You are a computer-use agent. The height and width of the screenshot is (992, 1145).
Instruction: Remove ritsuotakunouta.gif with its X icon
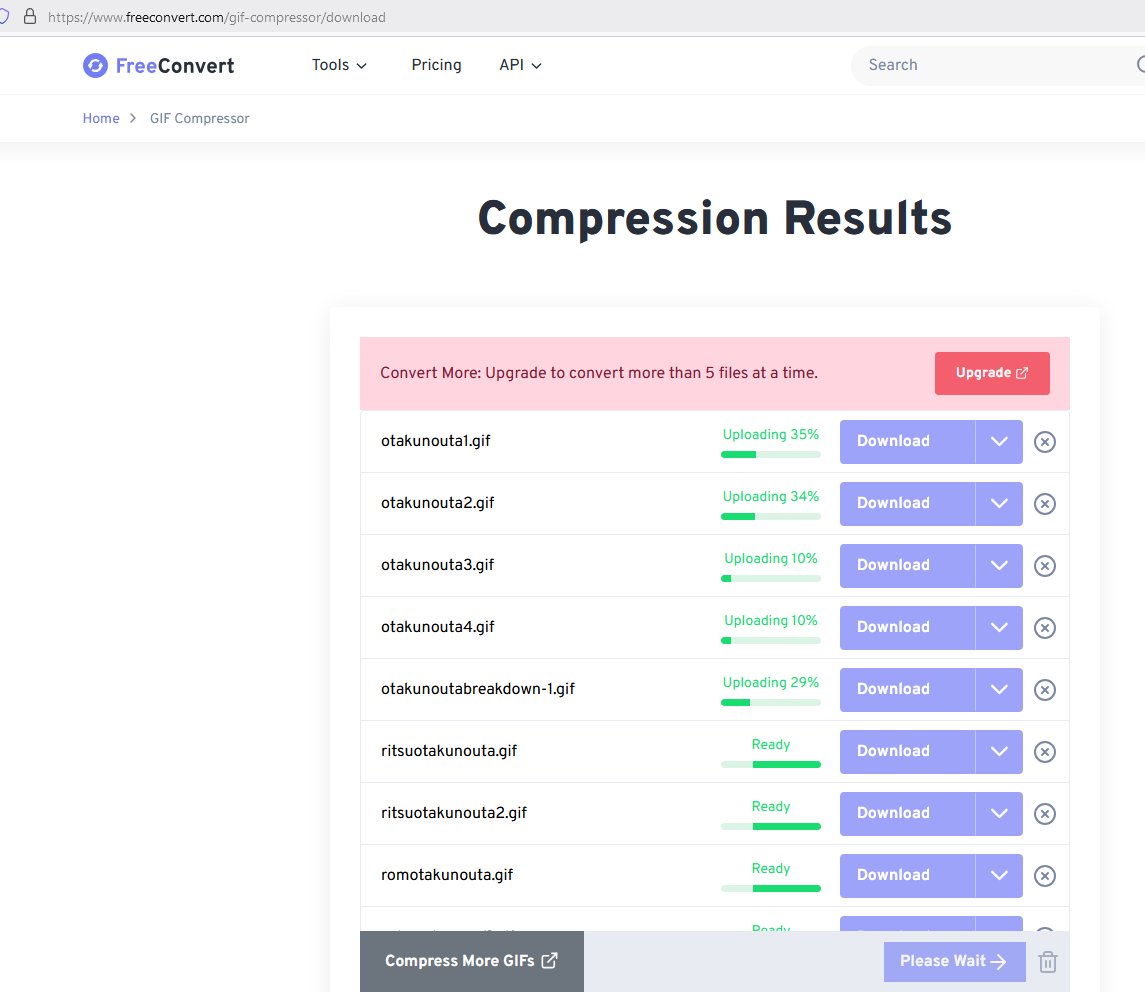1044,752
